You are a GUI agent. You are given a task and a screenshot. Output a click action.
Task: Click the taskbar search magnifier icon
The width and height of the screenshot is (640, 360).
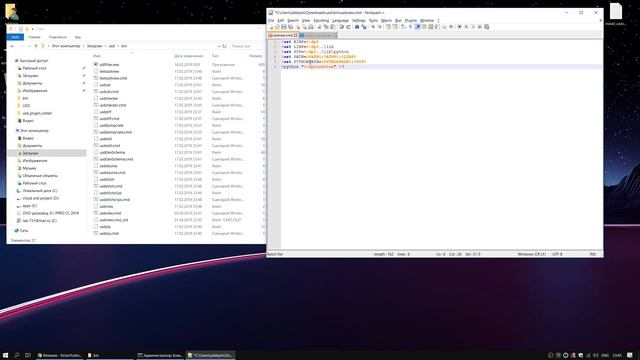click(17, 356)
